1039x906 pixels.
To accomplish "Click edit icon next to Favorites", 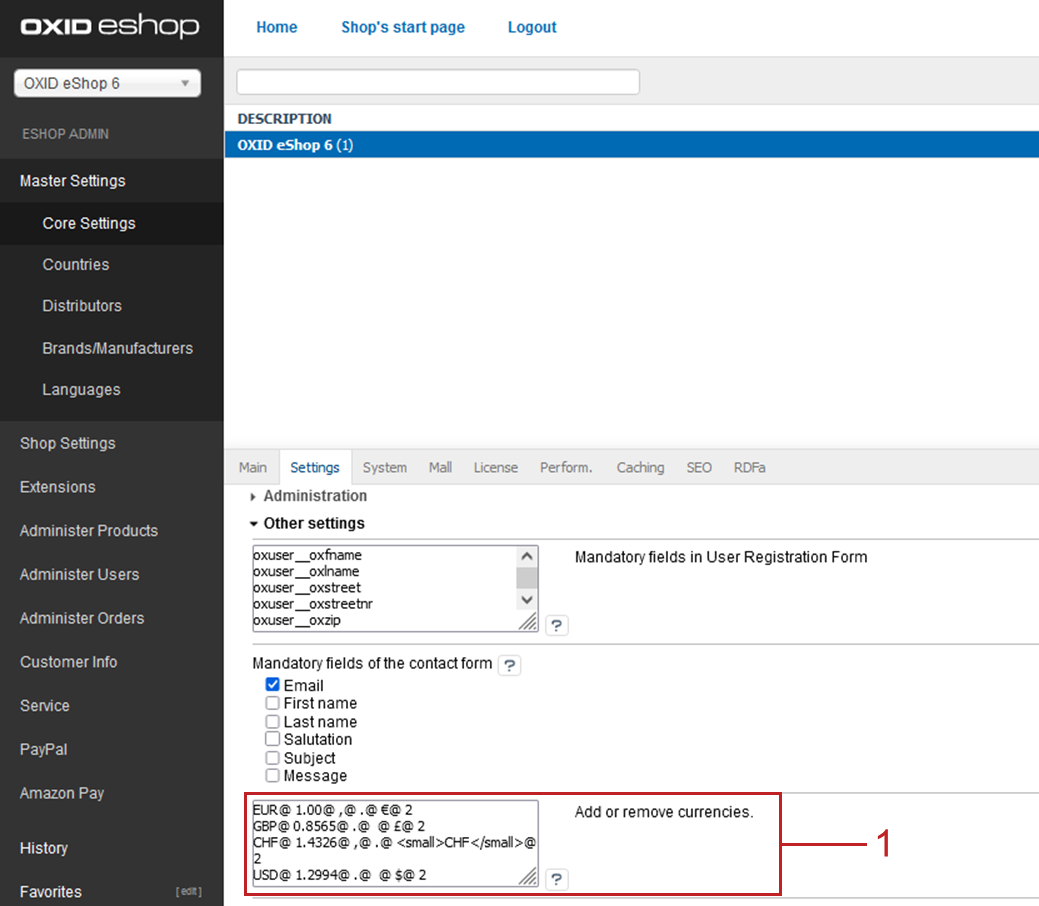I will 188,892.
